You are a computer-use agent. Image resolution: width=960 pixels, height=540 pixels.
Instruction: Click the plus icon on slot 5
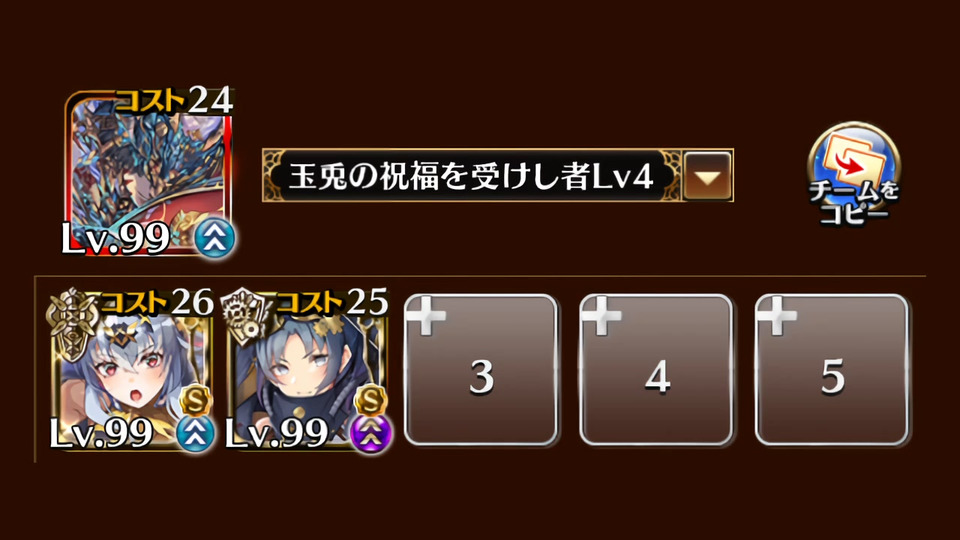(x=778, y=315)
